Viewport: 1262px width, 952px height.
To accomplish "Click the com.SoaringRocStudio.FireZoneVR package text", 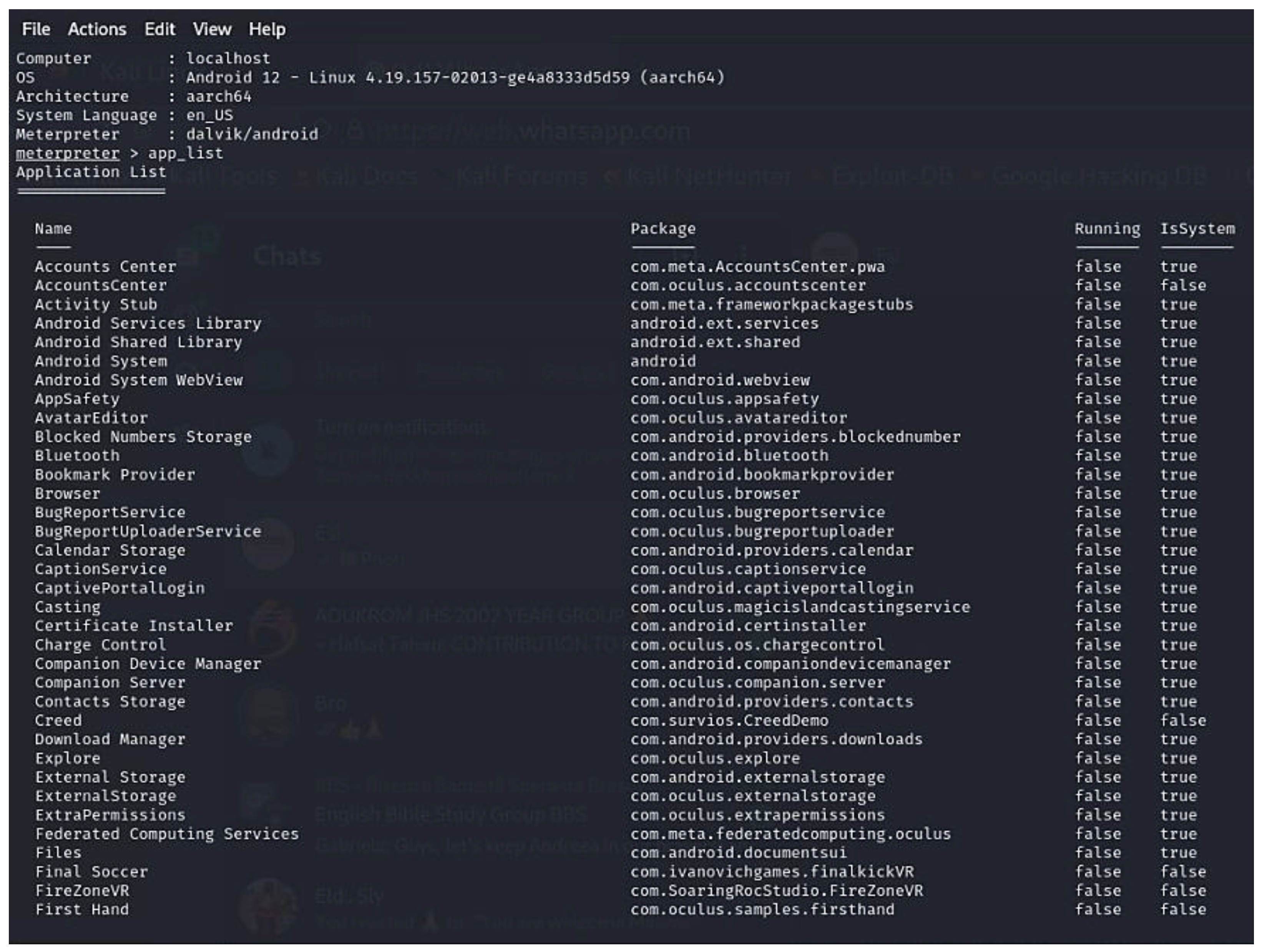I will (x=777, y=891).
